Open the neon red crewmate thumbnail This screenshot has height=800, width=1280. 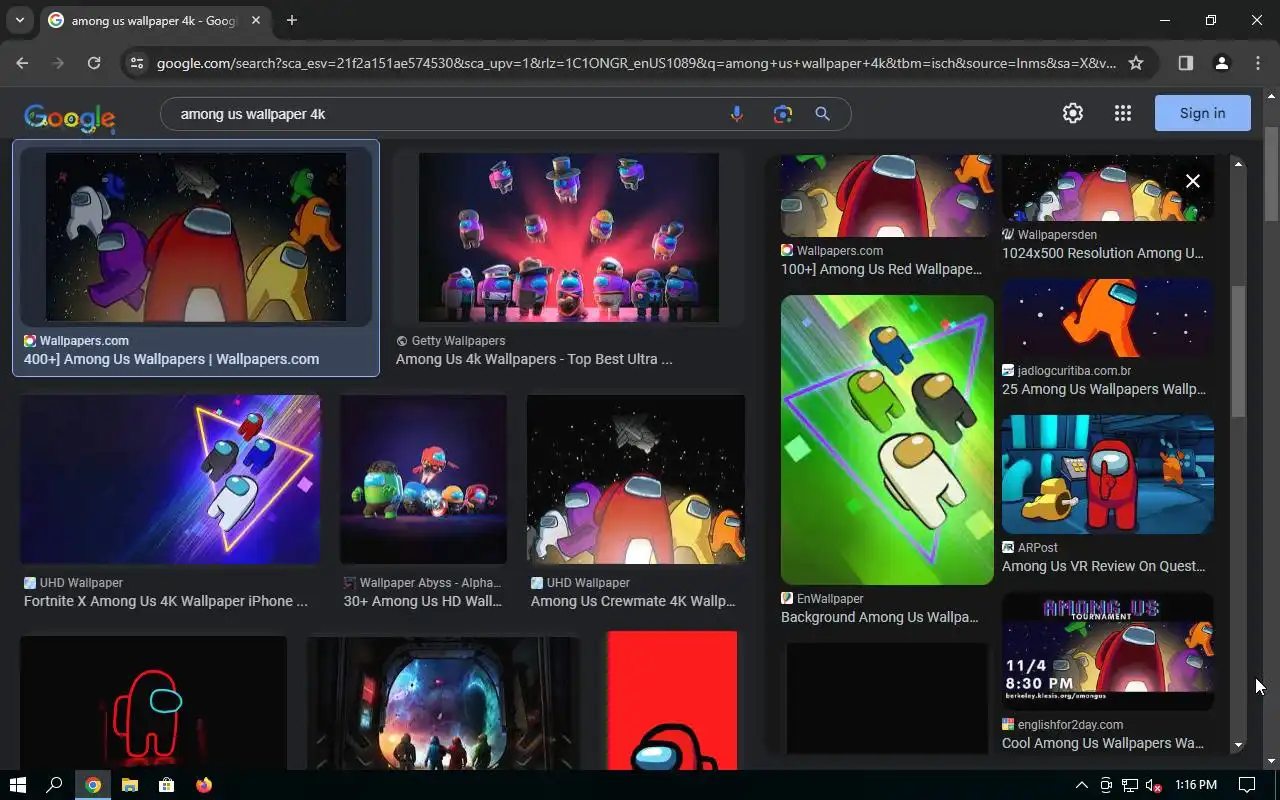click(153, 703)
